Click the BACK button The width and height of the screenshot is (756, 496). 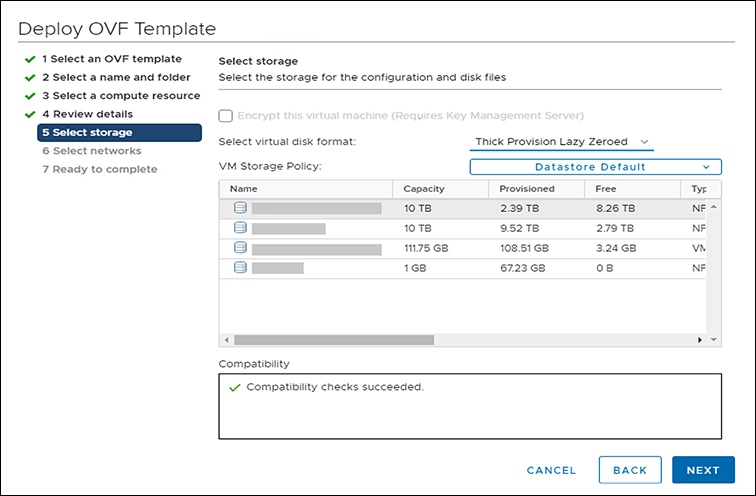[x=630, y=470]
